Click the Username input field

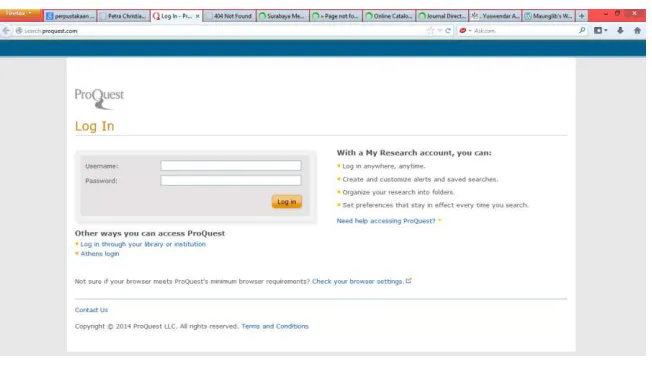231,165
